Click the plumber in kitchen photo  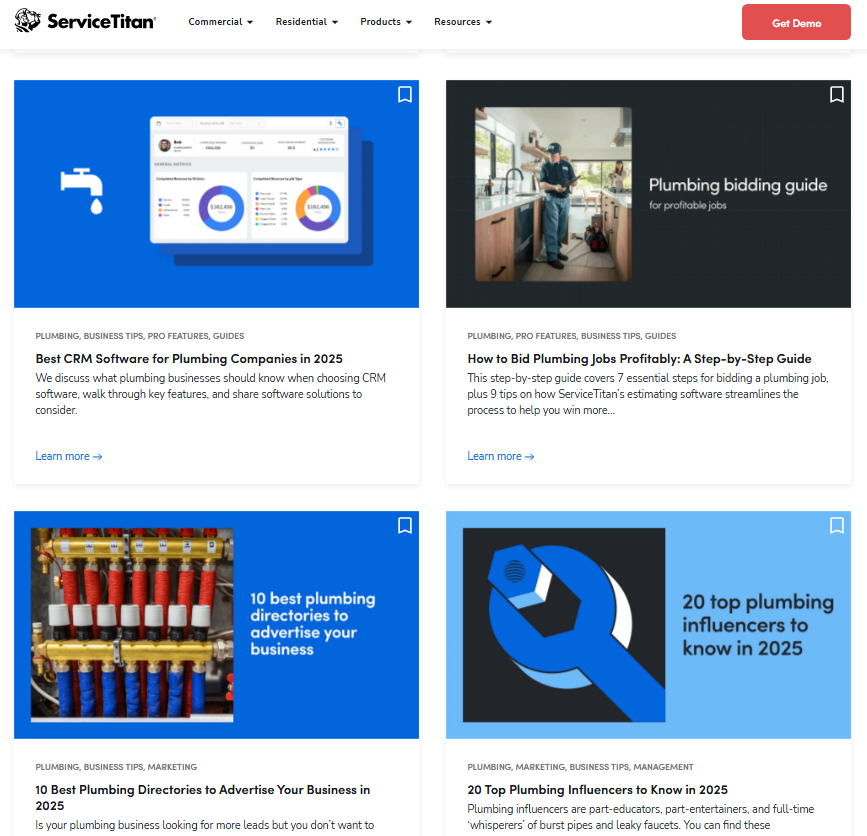[553, 194]
